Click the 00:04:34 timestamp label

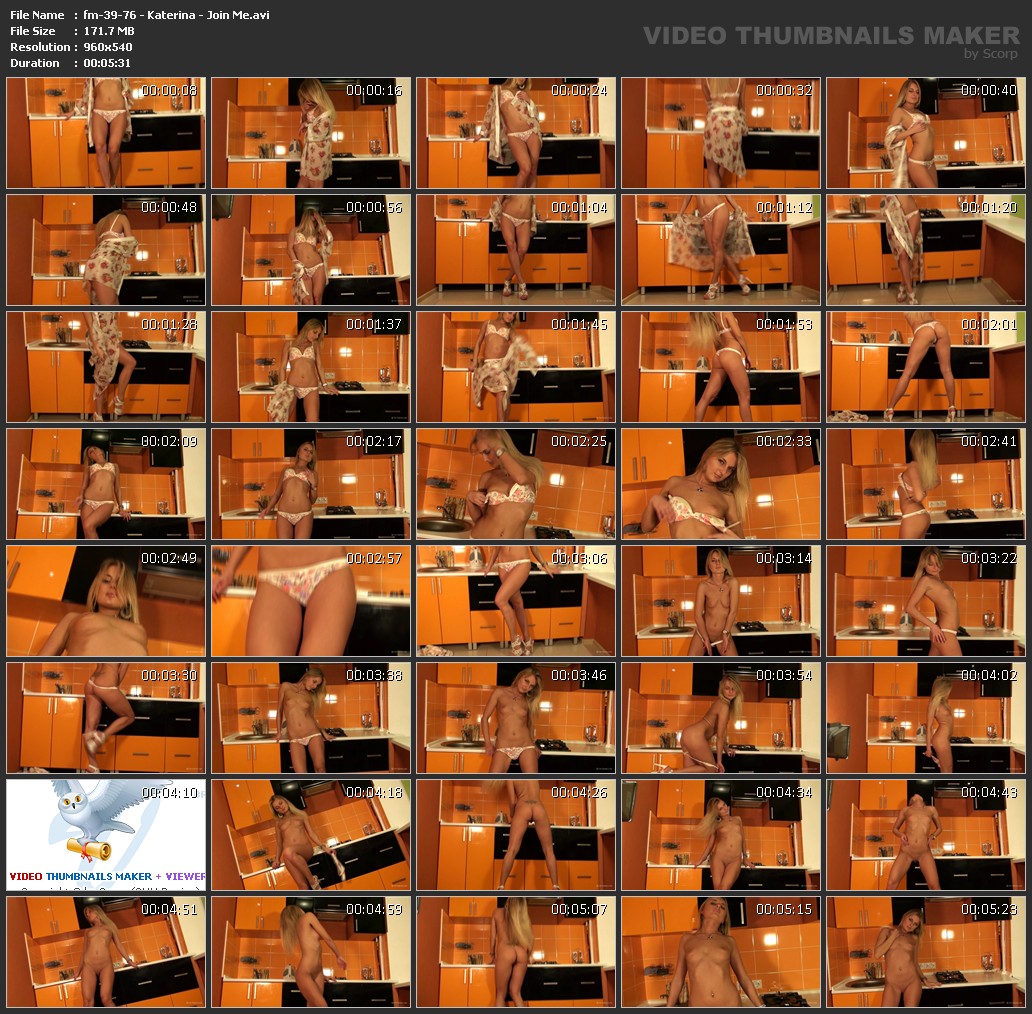point(784,792)
